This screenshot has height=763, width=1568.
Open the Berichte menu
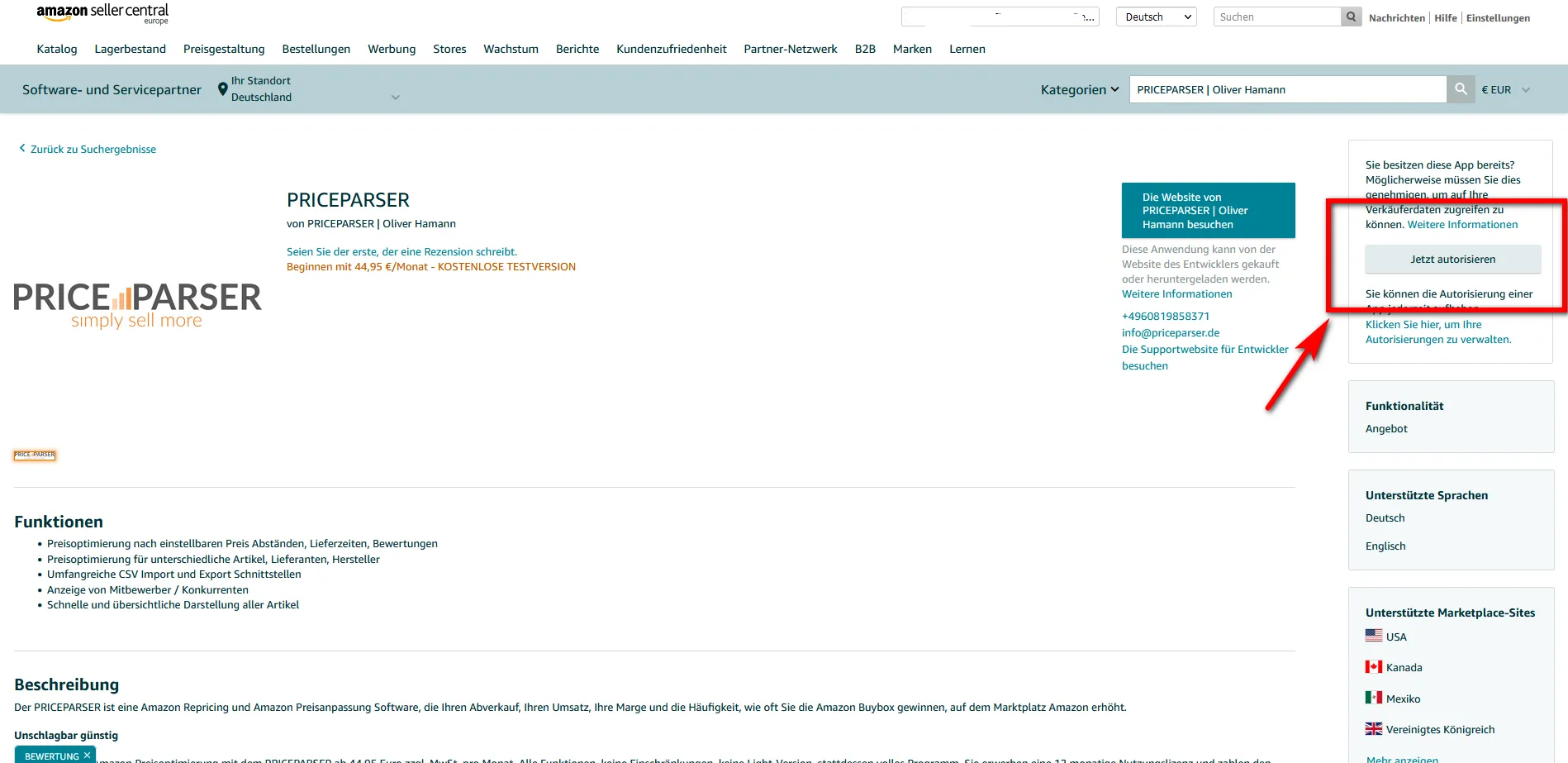(577, 49)
